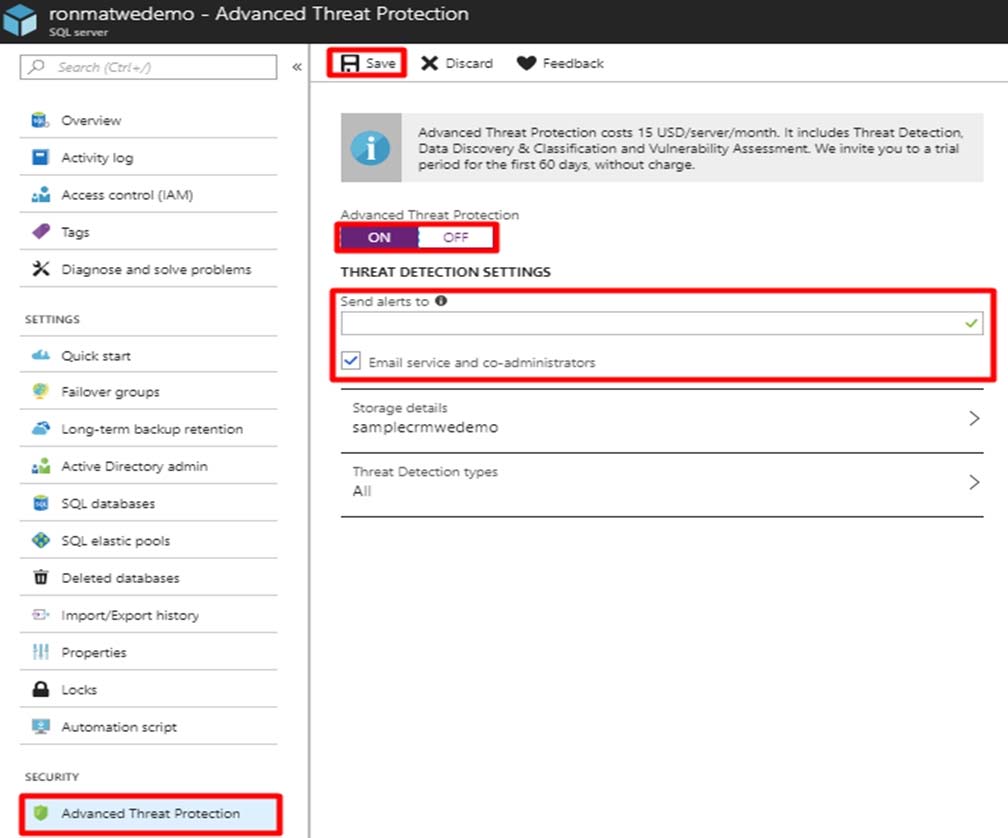Click the Feedback heart icon

526,63
